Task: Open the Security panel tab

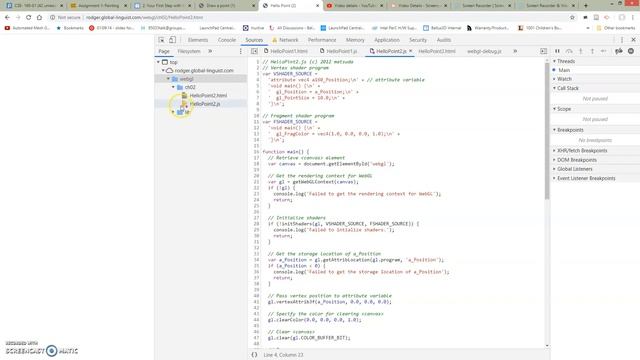Action: (418, 40)
